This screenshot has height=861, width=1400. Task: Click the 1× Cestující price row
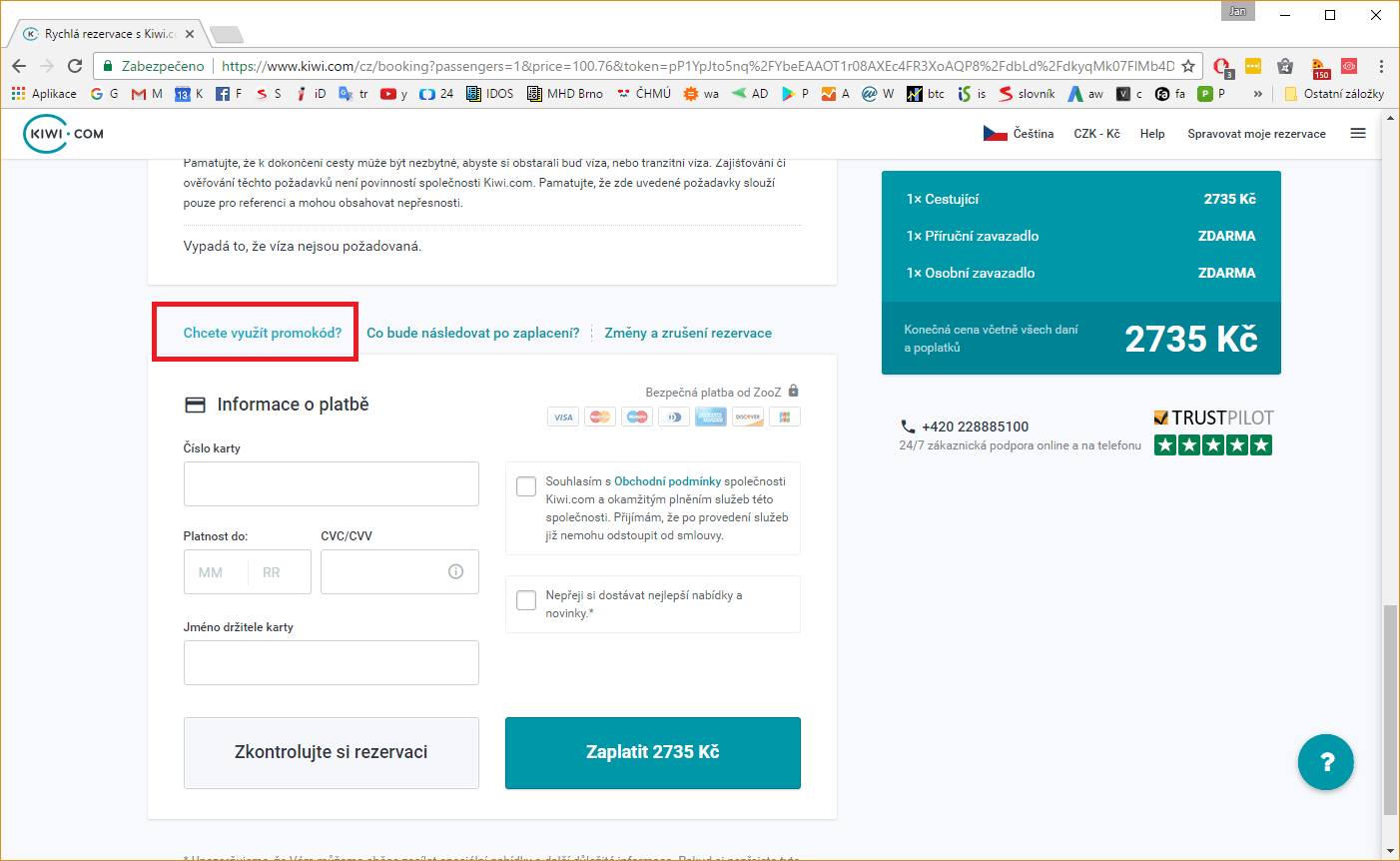pos(1081,199)
